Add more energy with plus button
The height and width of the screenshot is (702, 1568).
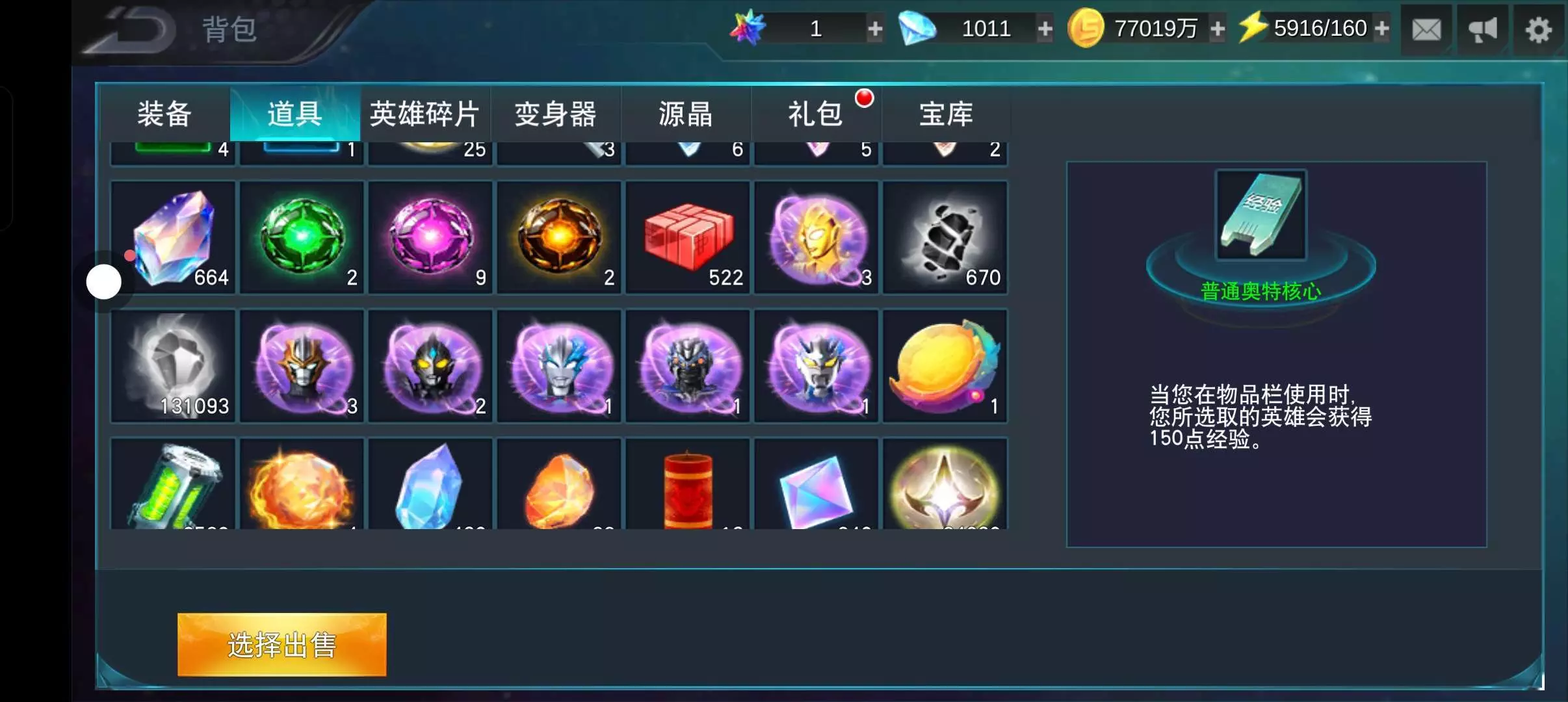pyautogui.click(x=1382, y=29)
